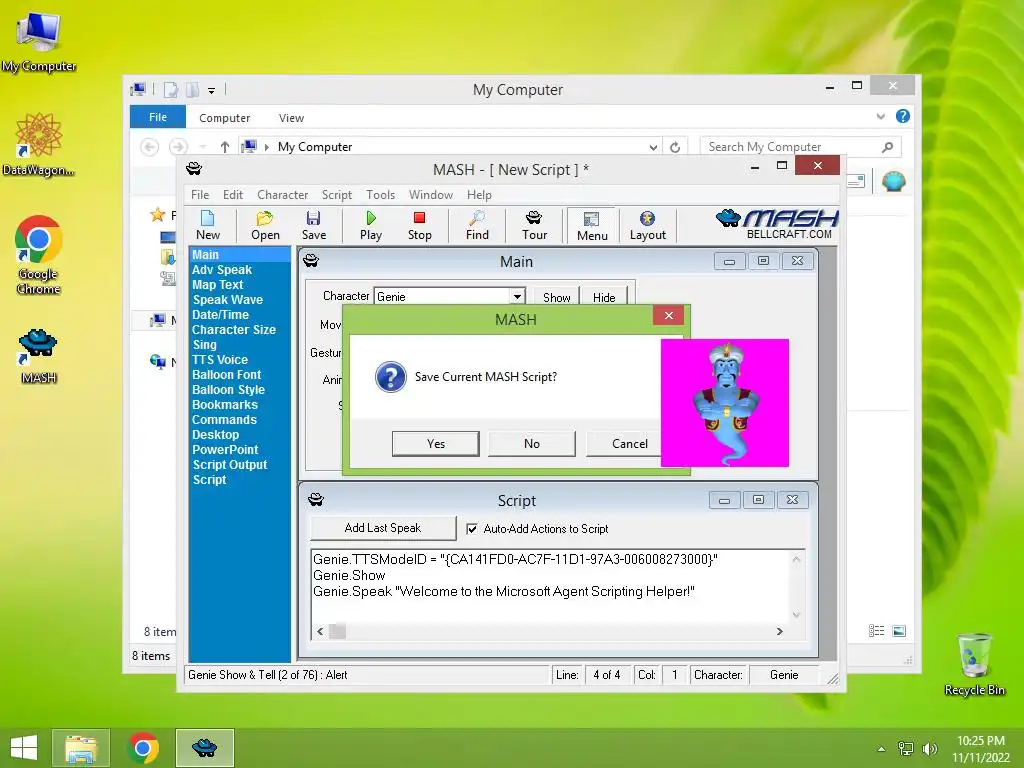Click the Windows Start button
1024x768 pixels.
point(24,748)
